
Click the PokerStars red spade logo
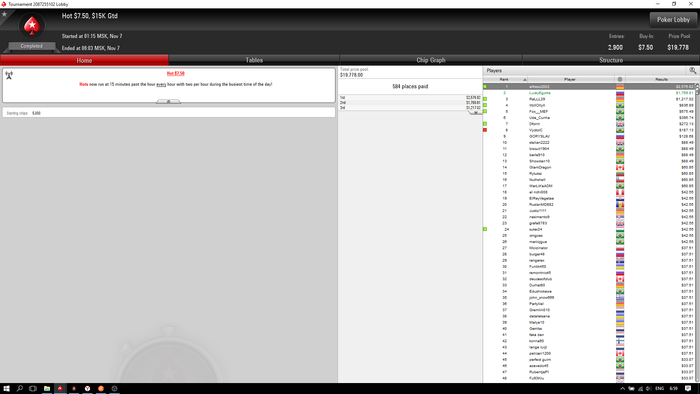(32, 26)
